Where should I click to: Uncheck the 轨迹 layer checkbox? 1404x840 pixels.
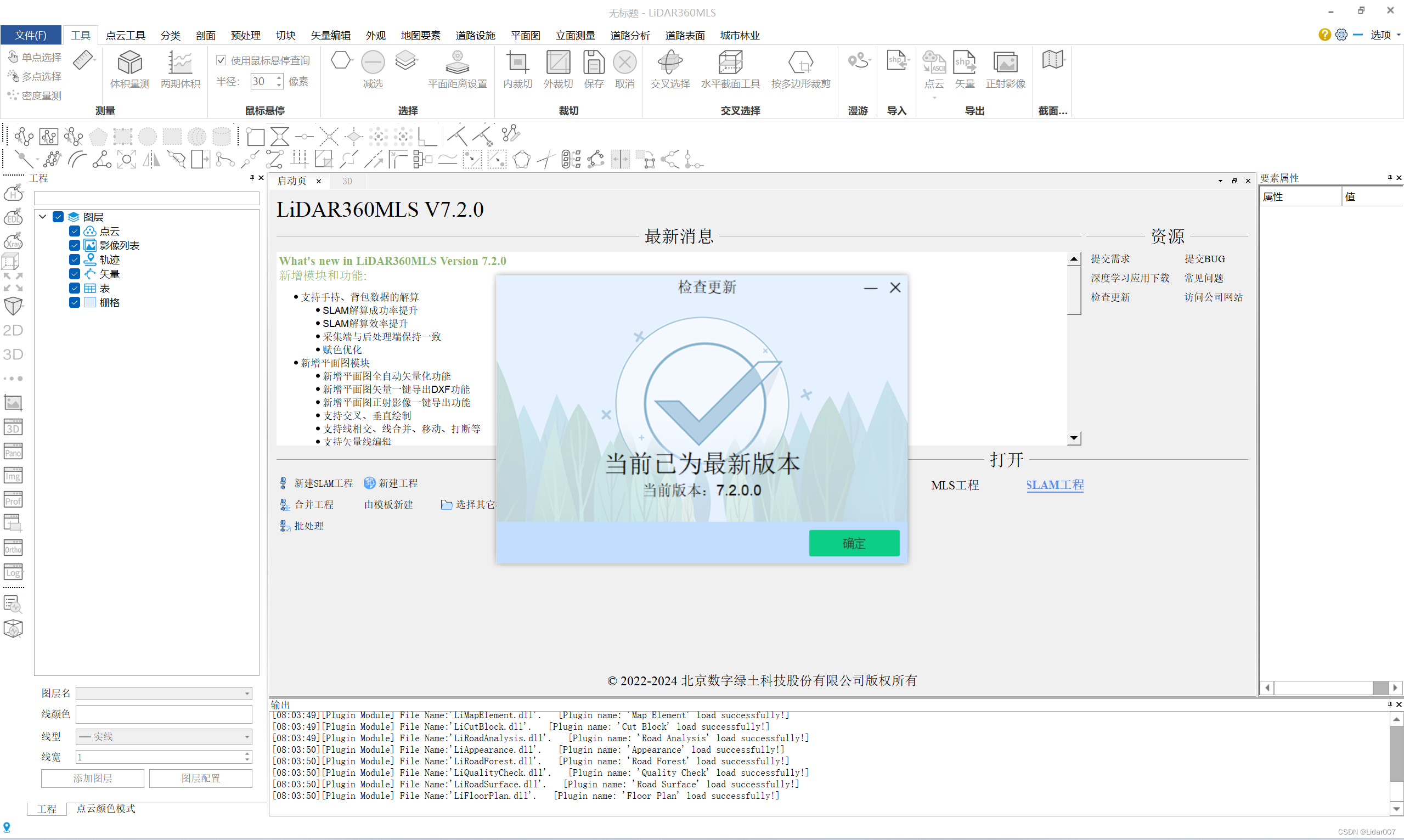tap(74, 260)
